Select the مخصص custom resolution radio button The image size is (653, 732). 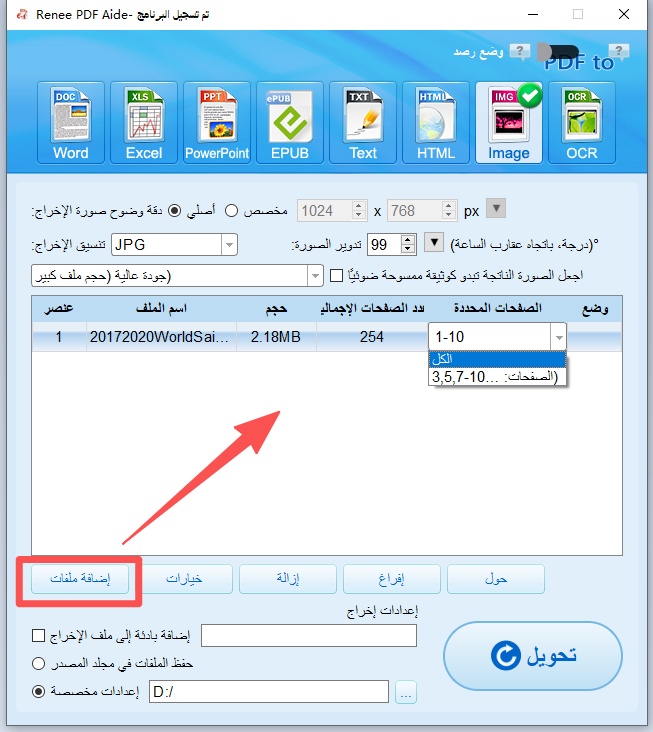click(232, 211)
